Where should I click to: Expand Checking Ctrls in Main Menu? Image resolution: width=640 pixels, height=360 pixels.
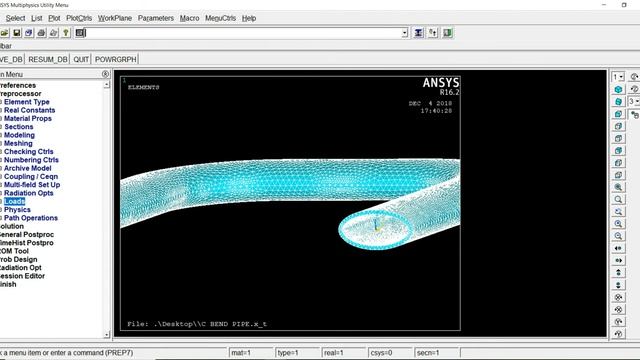(29, 151)
